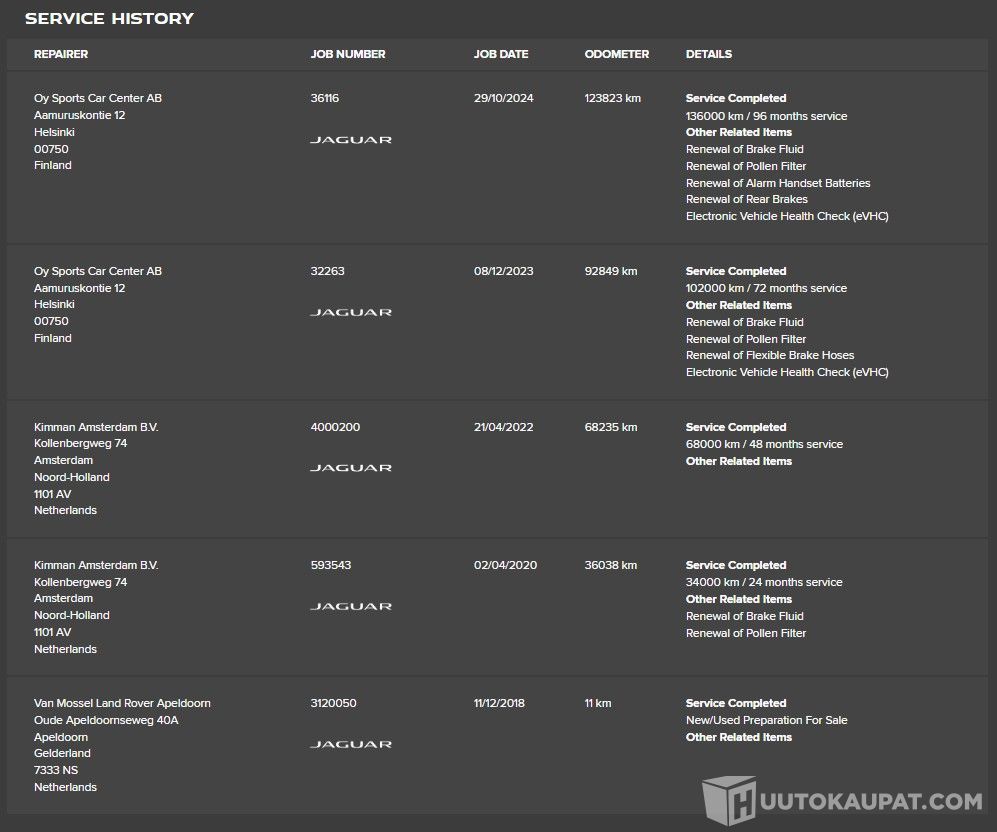Viewport: 997px width, 832px height.
Task: Click the Jaguar logo under job 36116
Action: (351, 140)
